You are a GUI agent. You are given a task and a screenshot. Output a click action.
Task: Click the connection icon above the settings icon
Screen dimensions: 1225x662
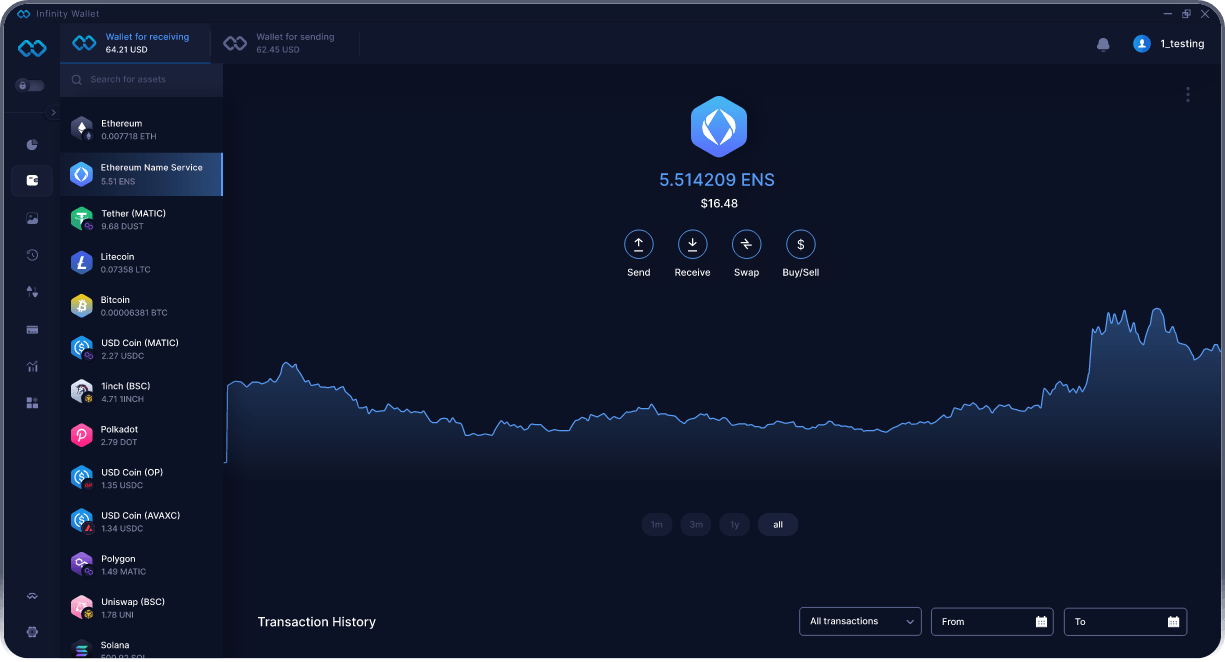coord(32,596)
